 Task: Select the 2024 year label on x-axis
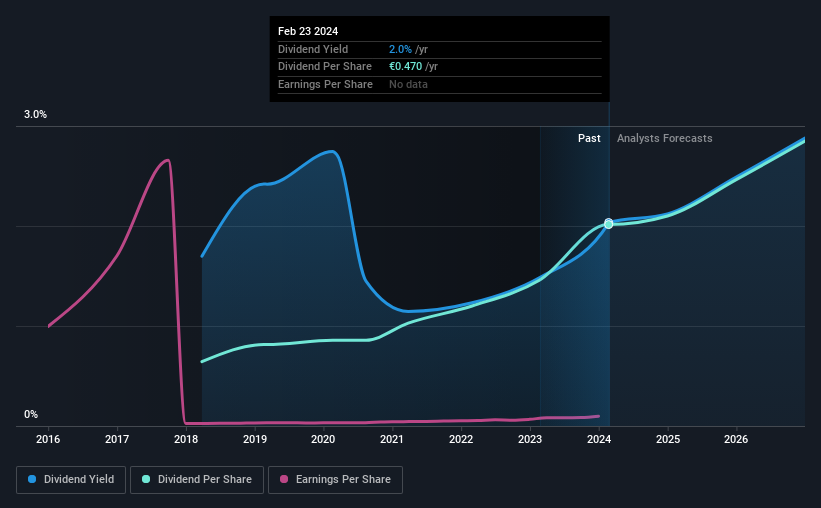point(599,439)
